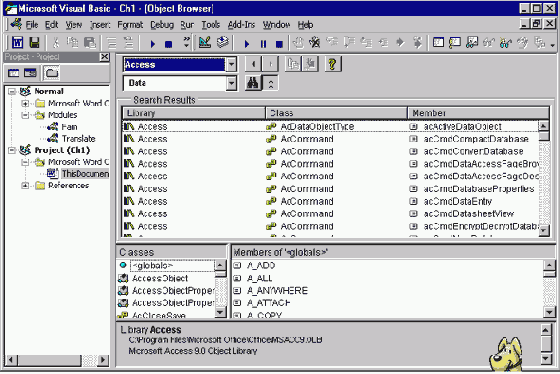Click the Cut scissors icon
The width and height of the screenshot is (560, 374).
pyautogui.click(x=56, y=43)
